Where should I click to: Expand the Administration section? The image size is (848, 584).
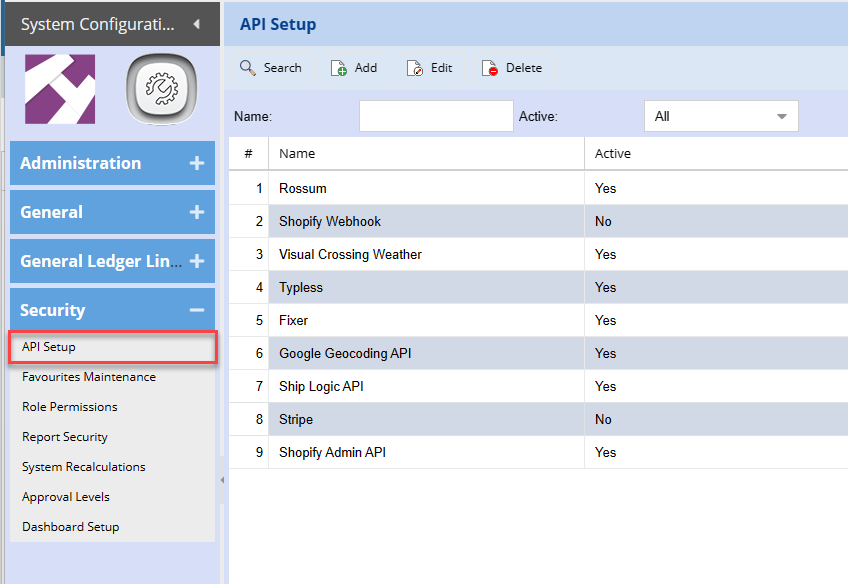point(196,163)
